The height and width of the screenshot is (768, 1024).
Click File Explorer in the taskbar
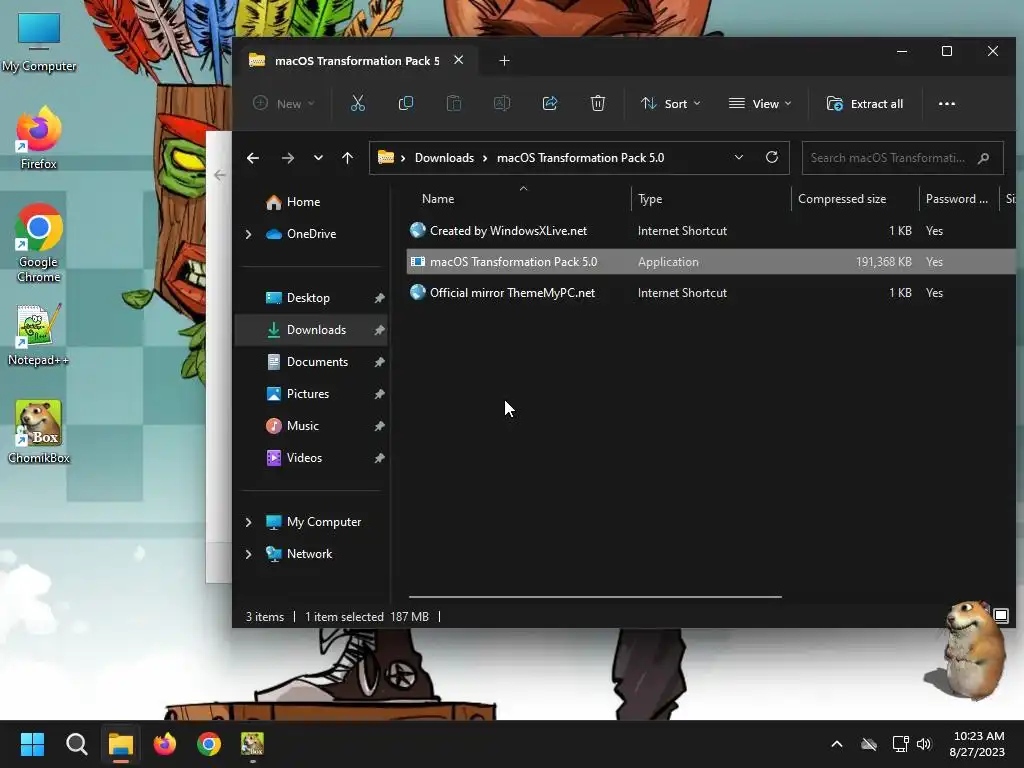[121, 744]
